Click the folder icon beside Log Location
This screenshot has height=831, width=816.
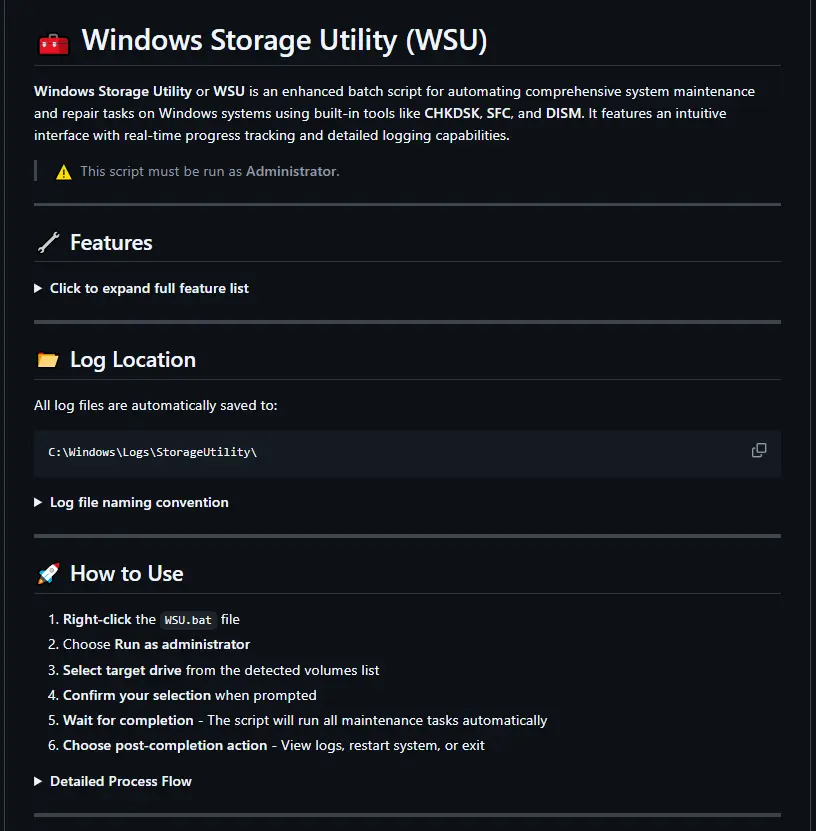(x=47, y=359)
